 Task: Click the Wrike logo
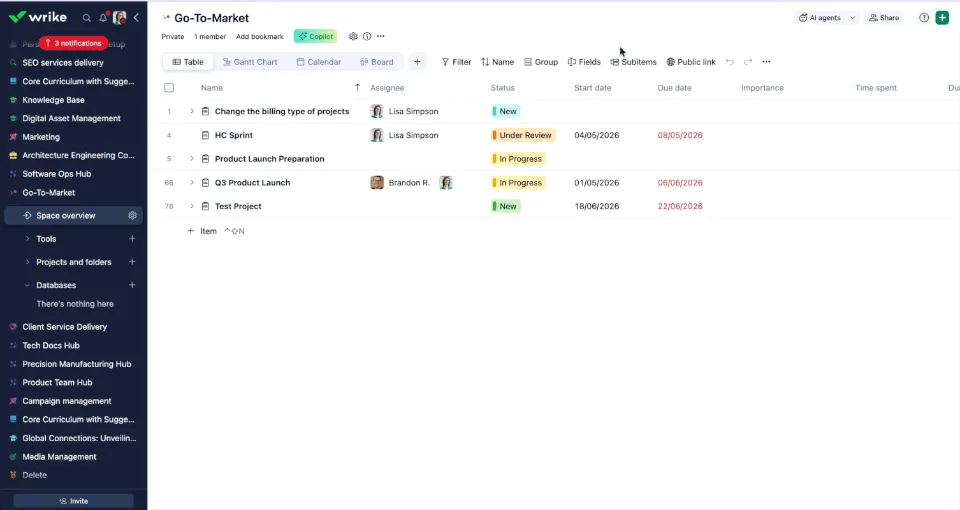click(x=38, y=17)
